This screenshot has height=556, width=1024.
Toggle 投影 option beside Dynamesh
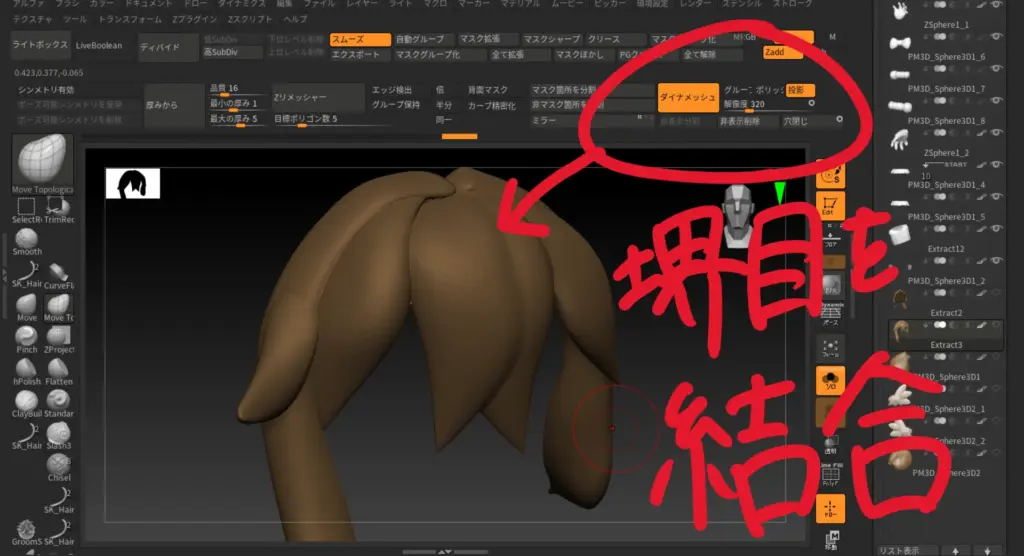(799, 90)
